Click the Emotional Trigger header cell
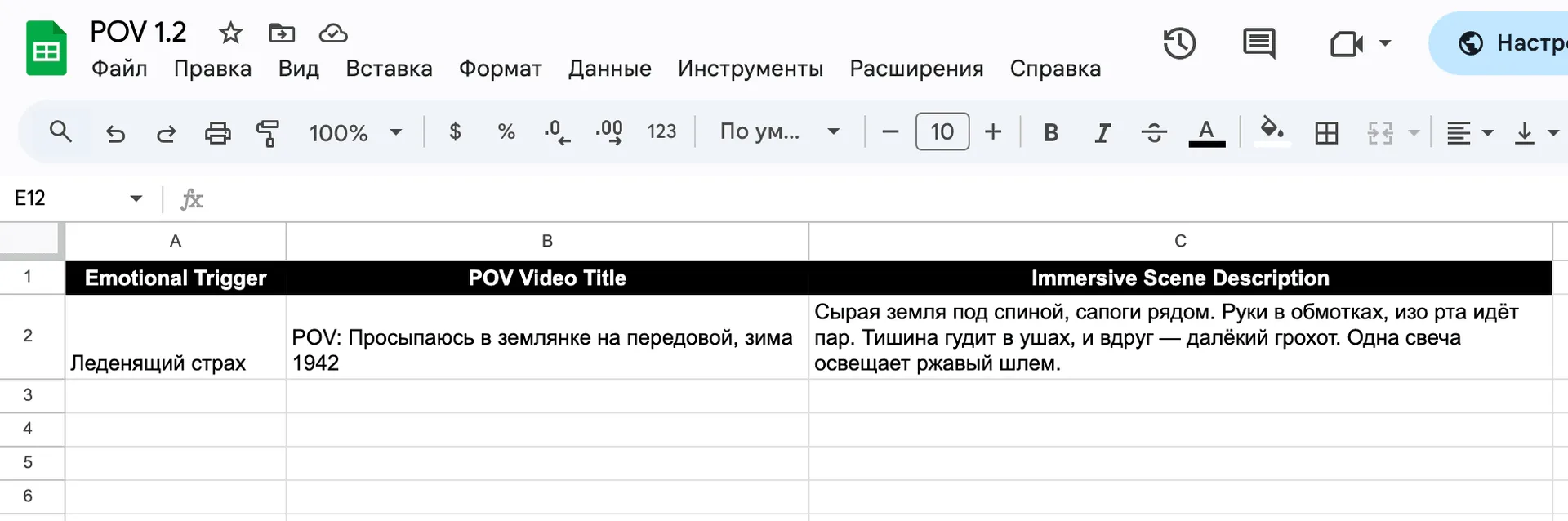1568x521 pixels. point(176,278)
